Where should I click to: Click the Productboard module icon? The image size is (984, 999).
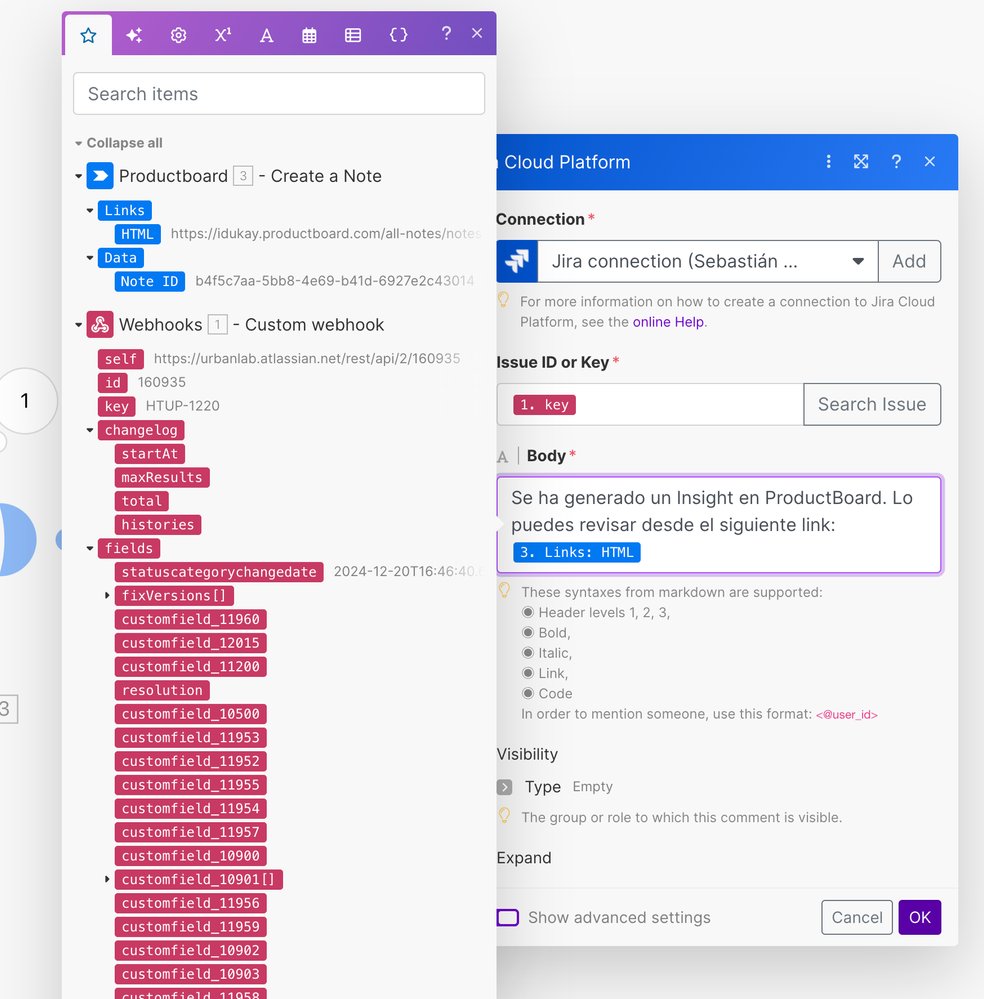tap(100, 176)
